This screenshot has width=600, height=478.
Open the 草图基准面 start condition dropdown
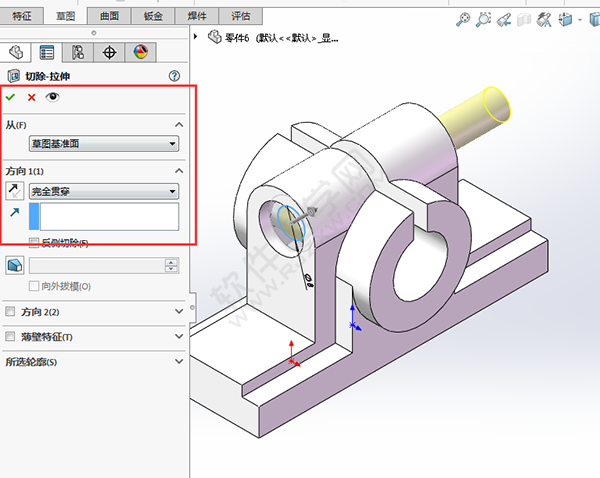tap(104, 144)
